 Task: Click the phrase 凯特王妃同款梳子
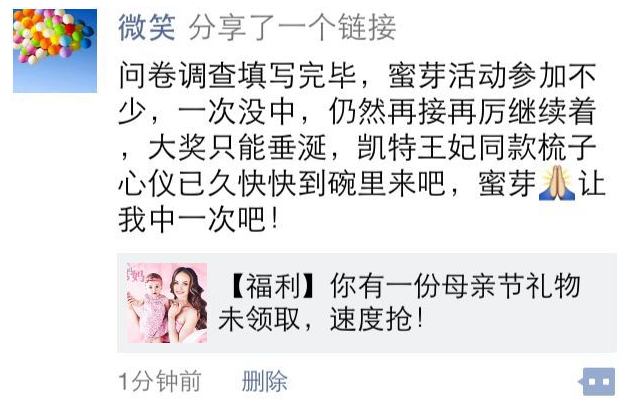(x=476, y=148)
